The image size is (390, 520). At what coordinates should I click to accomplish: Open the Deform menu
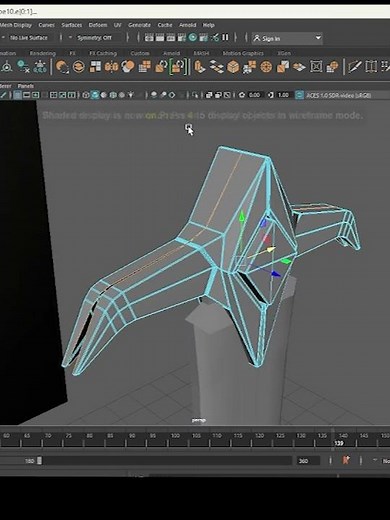click(98, 25)
